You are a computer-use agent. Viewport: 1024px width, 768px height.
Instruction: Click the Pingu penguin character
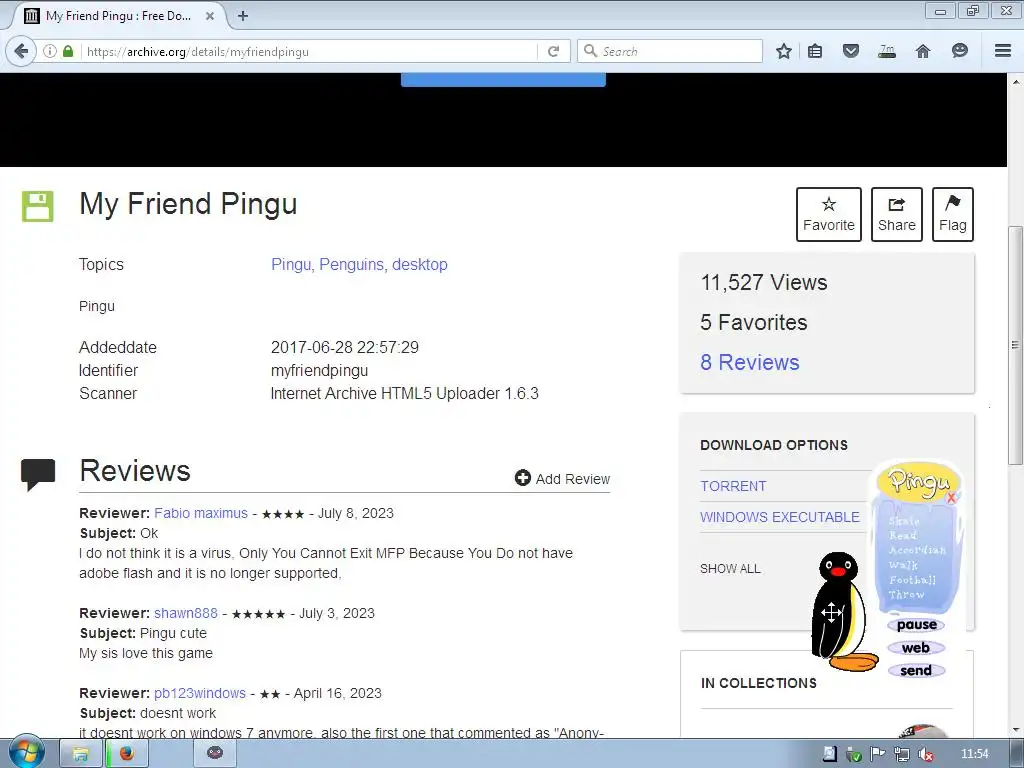(x=841, y=611)
